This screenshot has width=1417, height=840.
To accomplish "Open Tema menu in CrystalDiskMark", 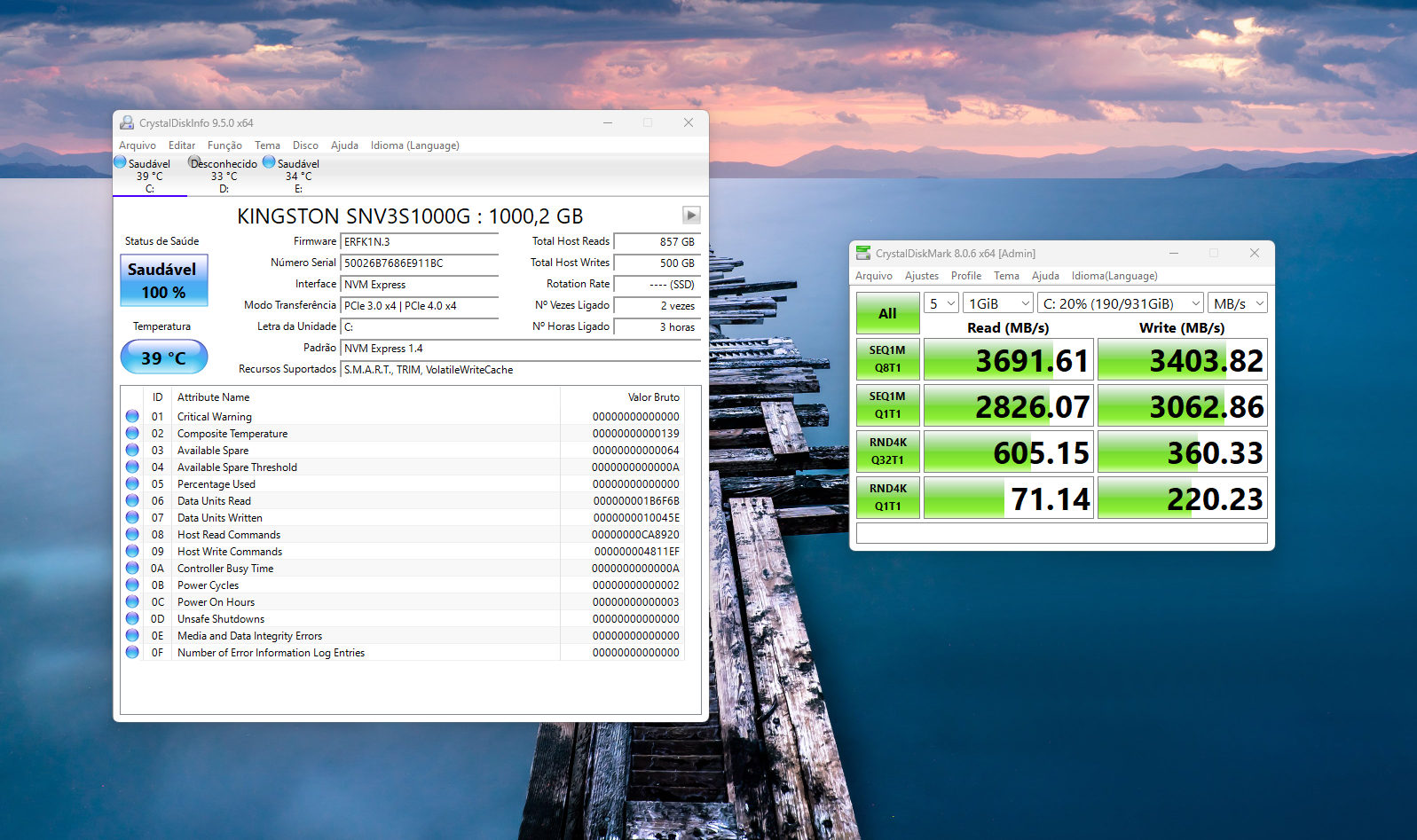I will click(1006, 276).
